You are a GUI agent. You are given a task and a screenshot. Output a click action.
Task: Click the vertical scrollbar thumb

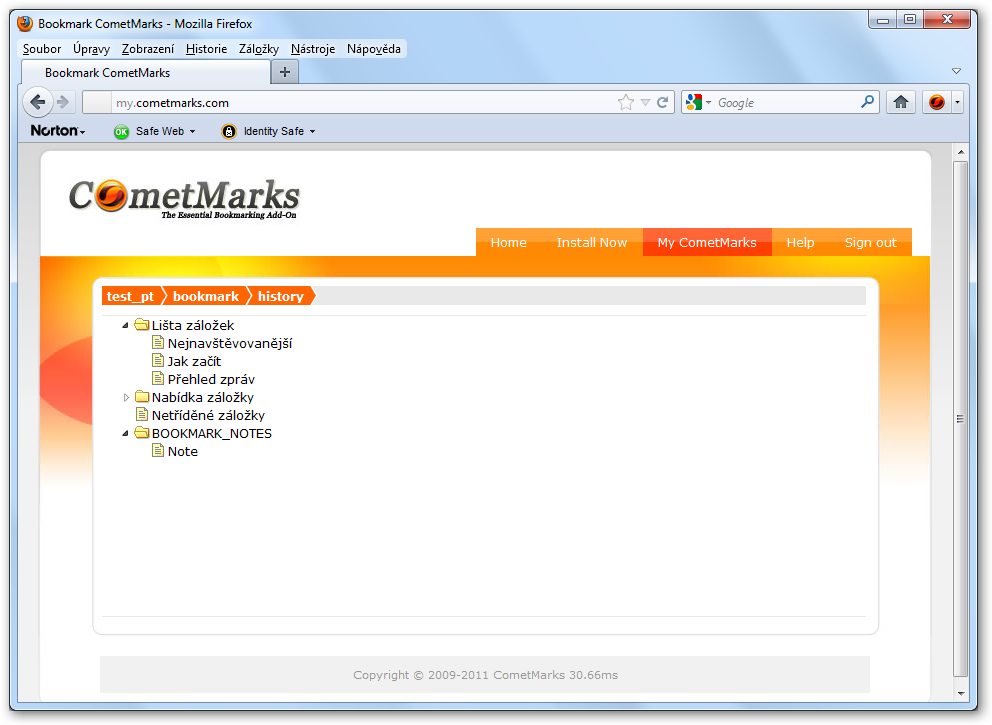click(x=960, y=419)
